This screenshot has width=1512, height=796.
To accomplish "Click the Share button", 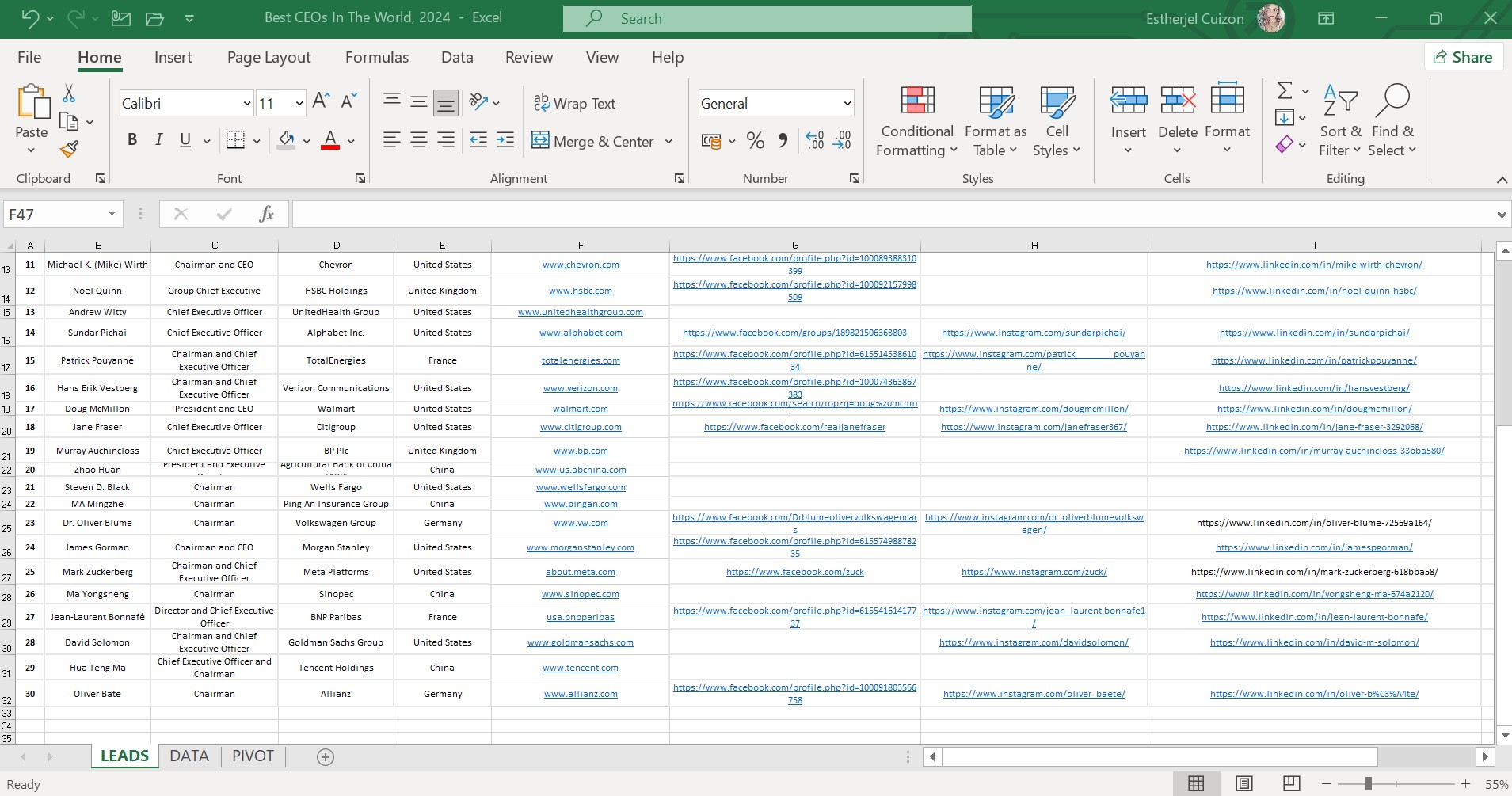I will [x=1463, y=57].
